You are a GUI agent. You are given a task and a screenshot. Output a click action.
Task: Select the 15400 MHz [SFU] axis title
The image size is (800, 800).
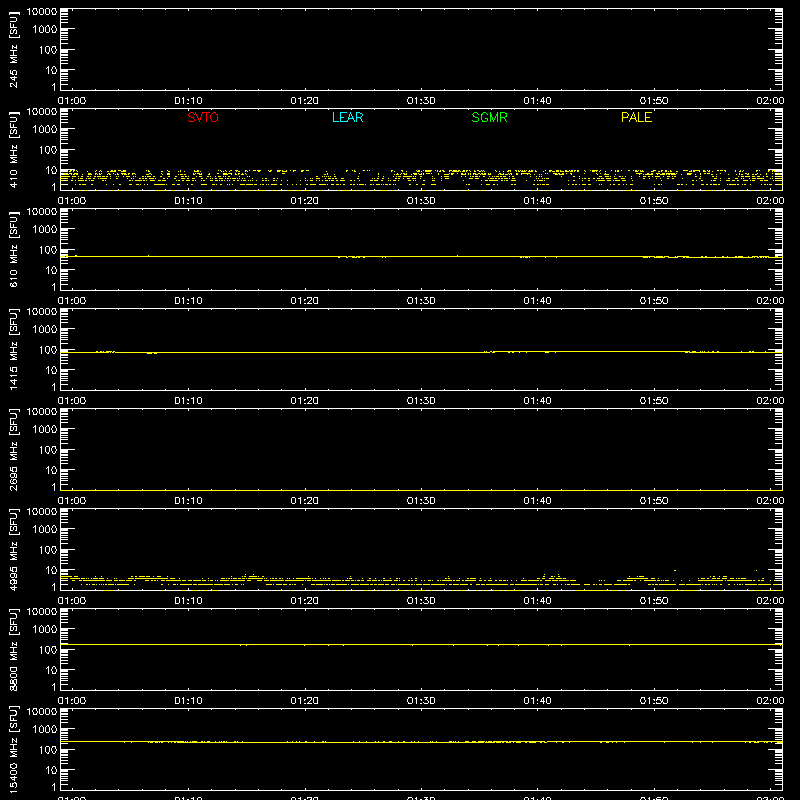point(13,750)
